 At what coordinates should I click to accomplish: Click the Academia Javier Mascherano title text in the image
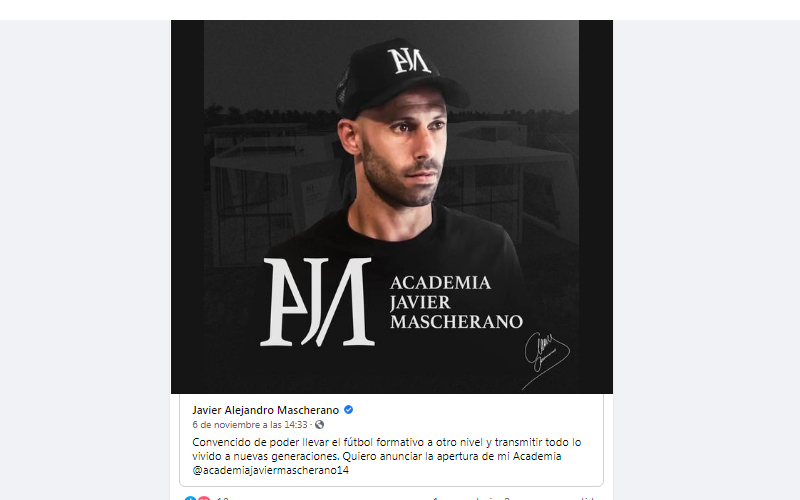tap(456, 302)
